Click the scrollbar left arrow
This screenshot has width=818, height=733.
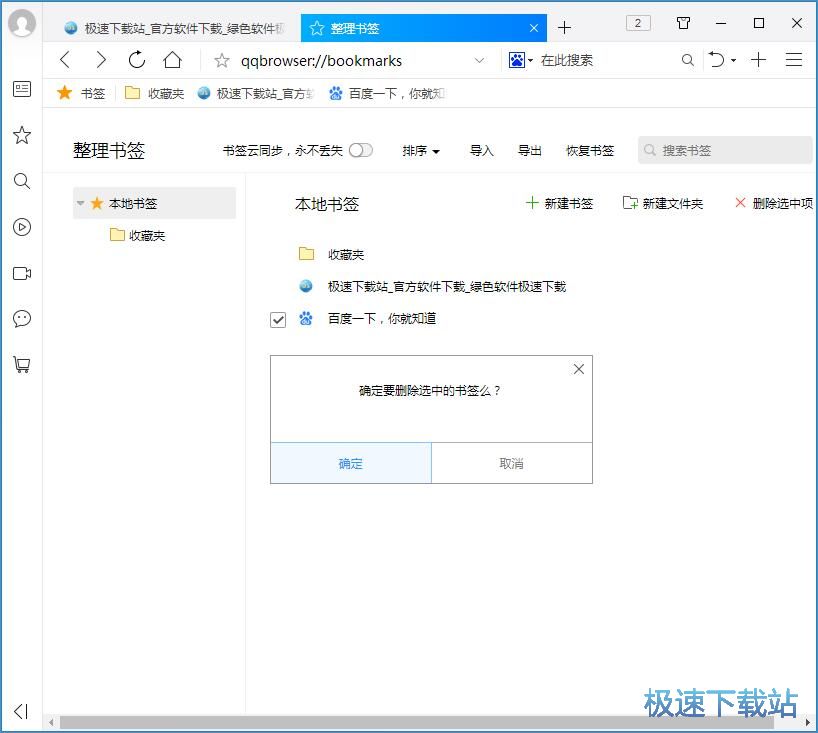pyautogui.click(x=51, y=723)
